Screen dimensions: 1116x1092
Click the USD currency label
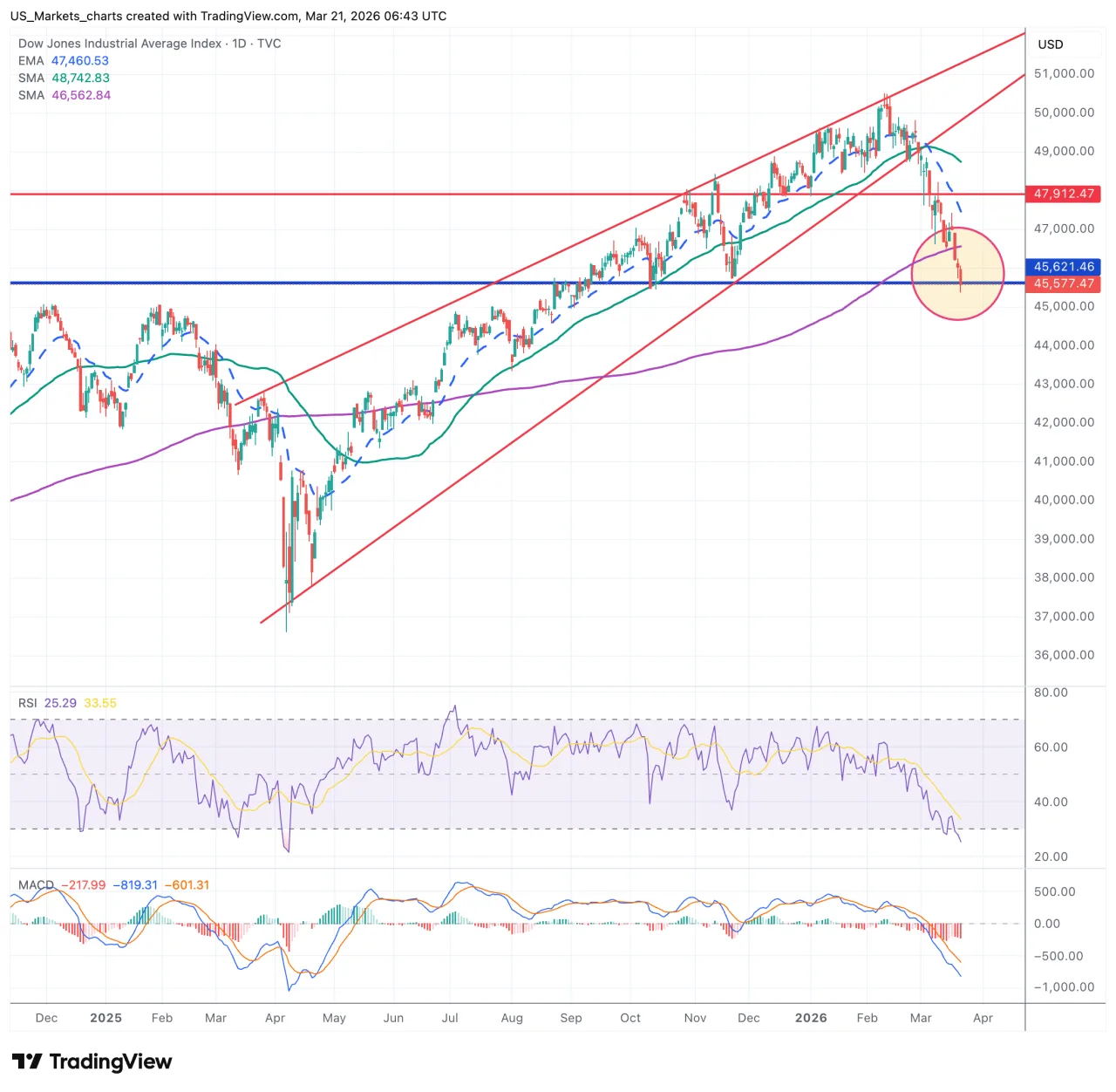(x=1051, y=44)
